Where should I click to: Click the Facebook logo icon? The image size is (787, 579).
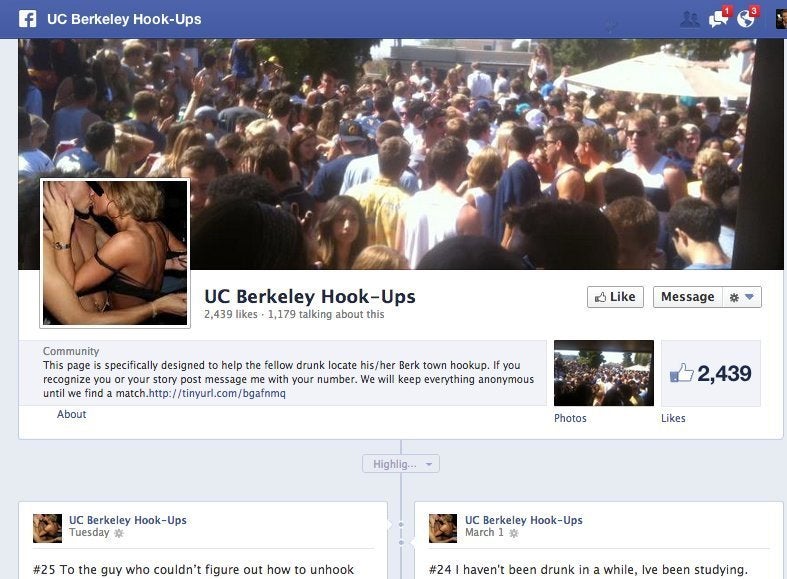click(27, 19)
